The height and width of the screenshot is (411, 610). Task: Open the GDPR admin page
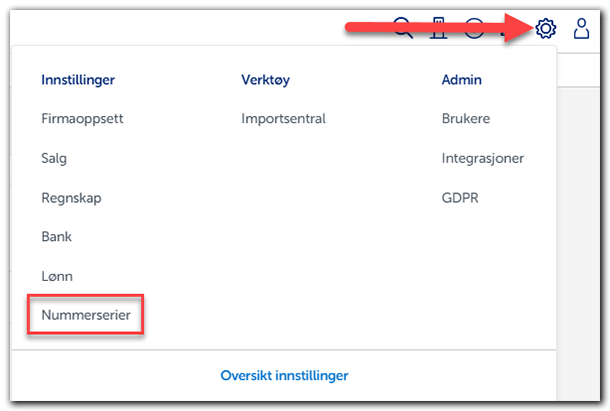(x=460, y=198)
